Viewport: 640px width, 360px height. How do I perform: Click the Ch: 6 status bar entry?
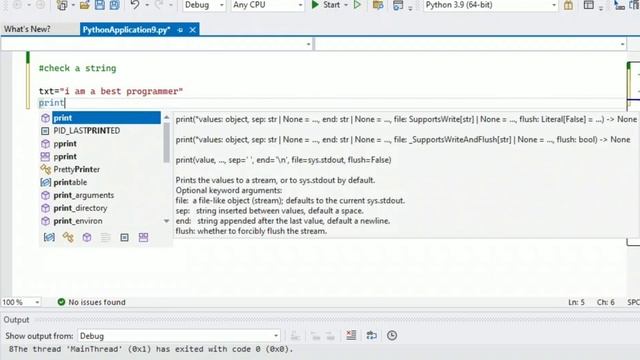[x=606, y=302]
